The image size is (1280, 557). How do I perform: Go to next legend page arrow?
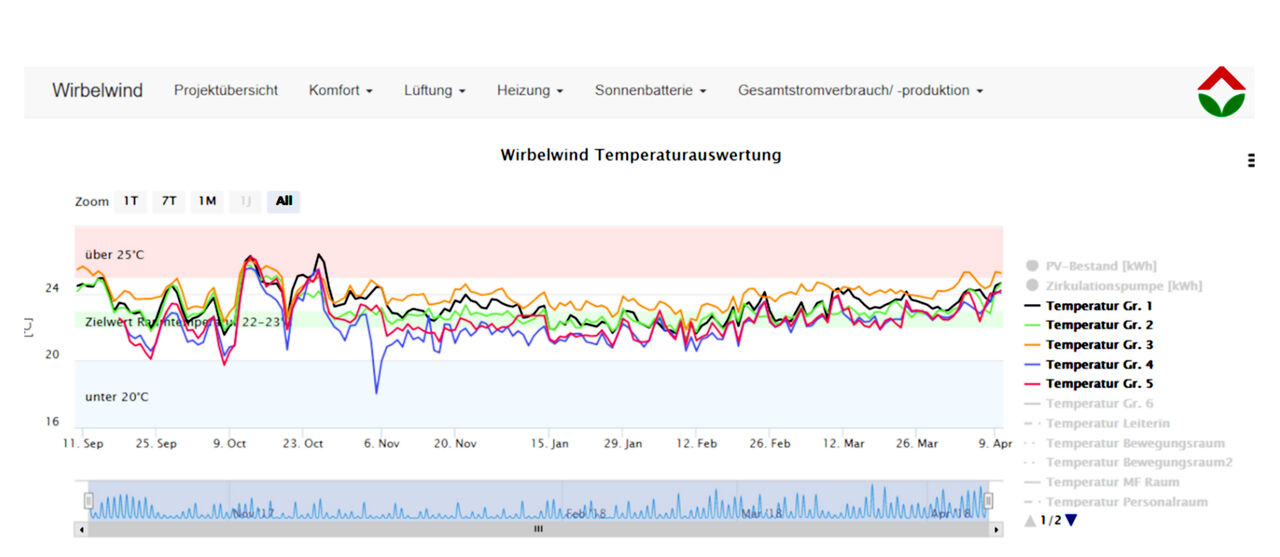tap(1072, 520)
